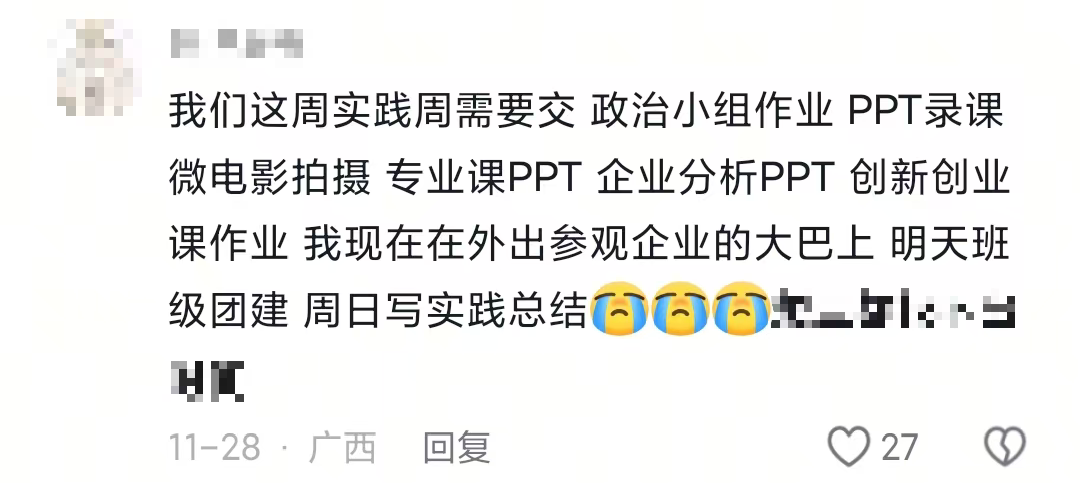Image resolution: width=1080 pixels, height=483 pixels.
Task: Click the middle crying emoji
Action: tap(680, 308)
